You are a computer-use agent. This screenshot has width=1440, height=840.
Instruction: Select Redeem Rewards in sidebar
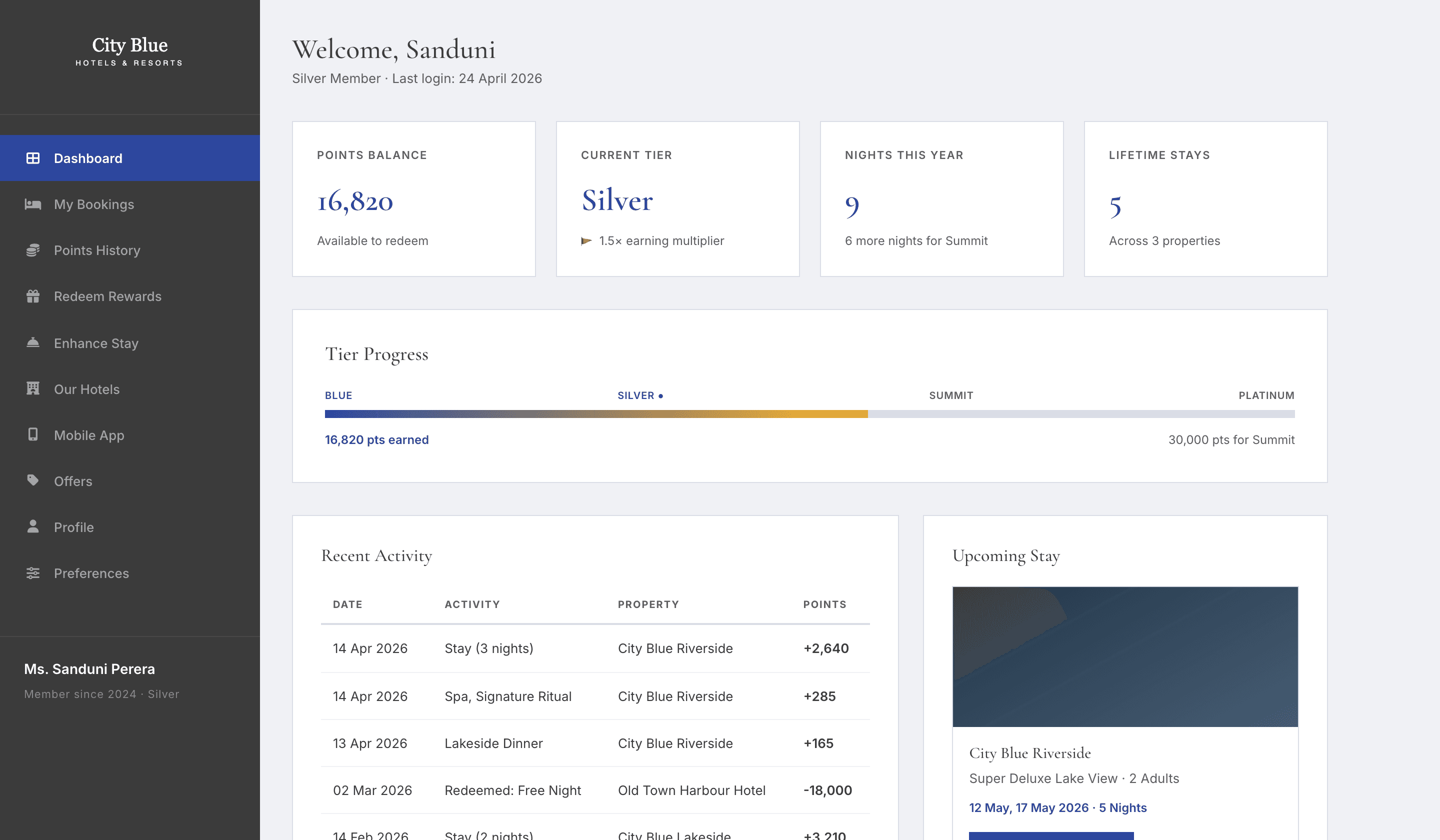coord(129,296)
